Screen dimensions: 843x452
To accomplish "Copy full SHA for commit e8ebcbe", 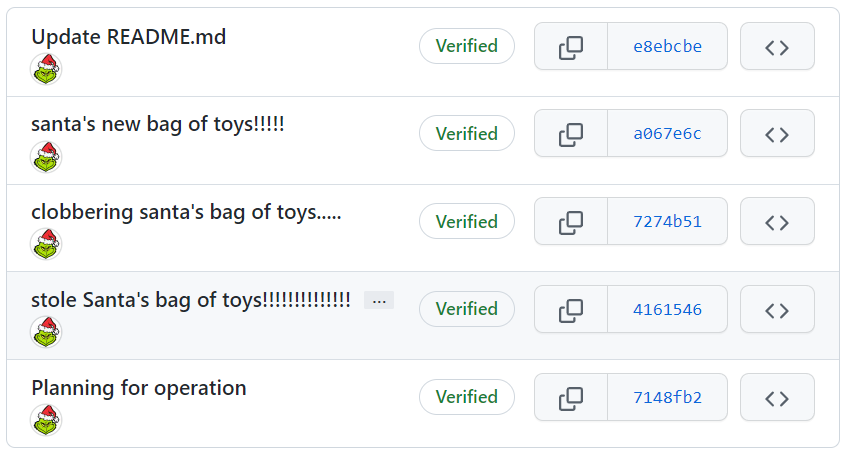I will tap(571, 46).
